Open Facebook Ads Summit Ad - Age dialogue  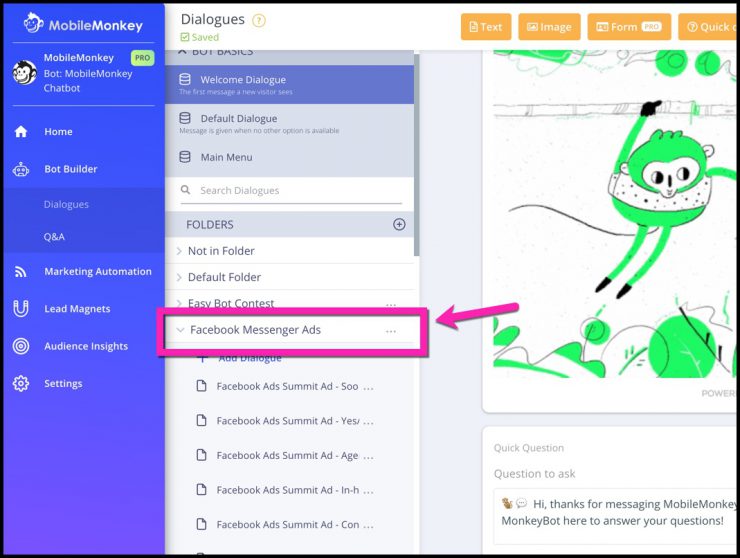tap(287, 456)
